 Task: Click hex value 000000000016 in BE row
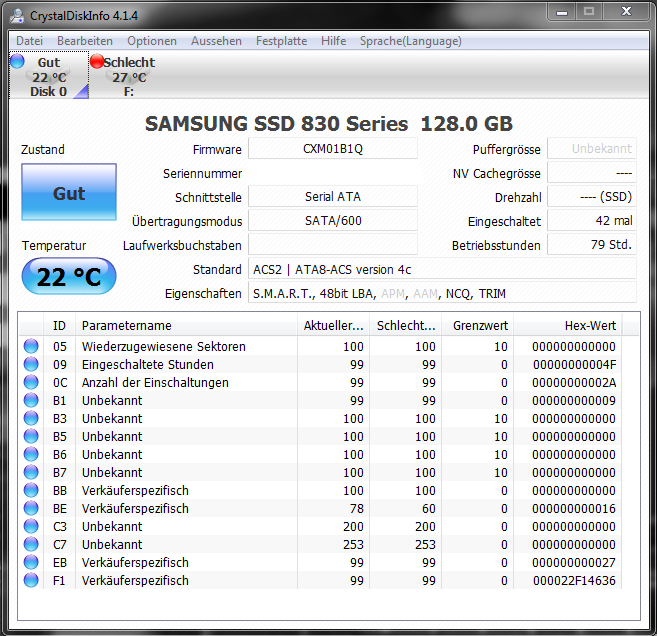[574, 509]
